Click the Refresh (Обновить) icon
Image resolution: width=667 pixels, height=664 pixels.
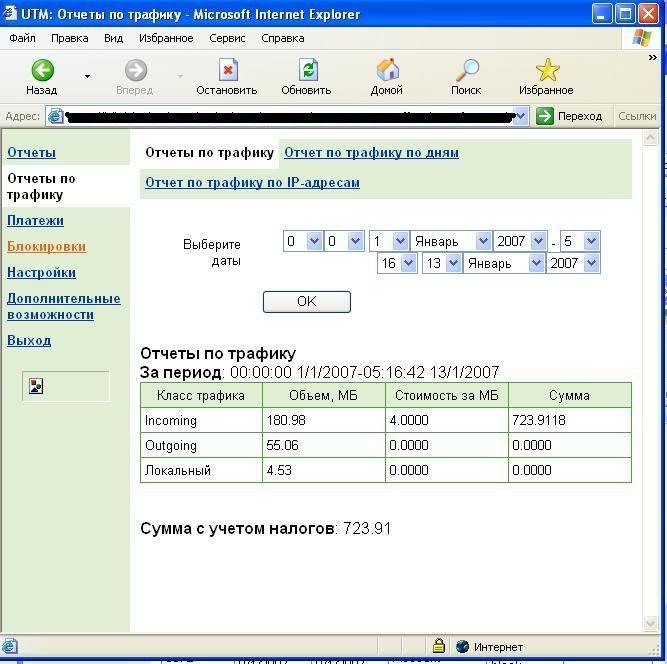(307, 70)
